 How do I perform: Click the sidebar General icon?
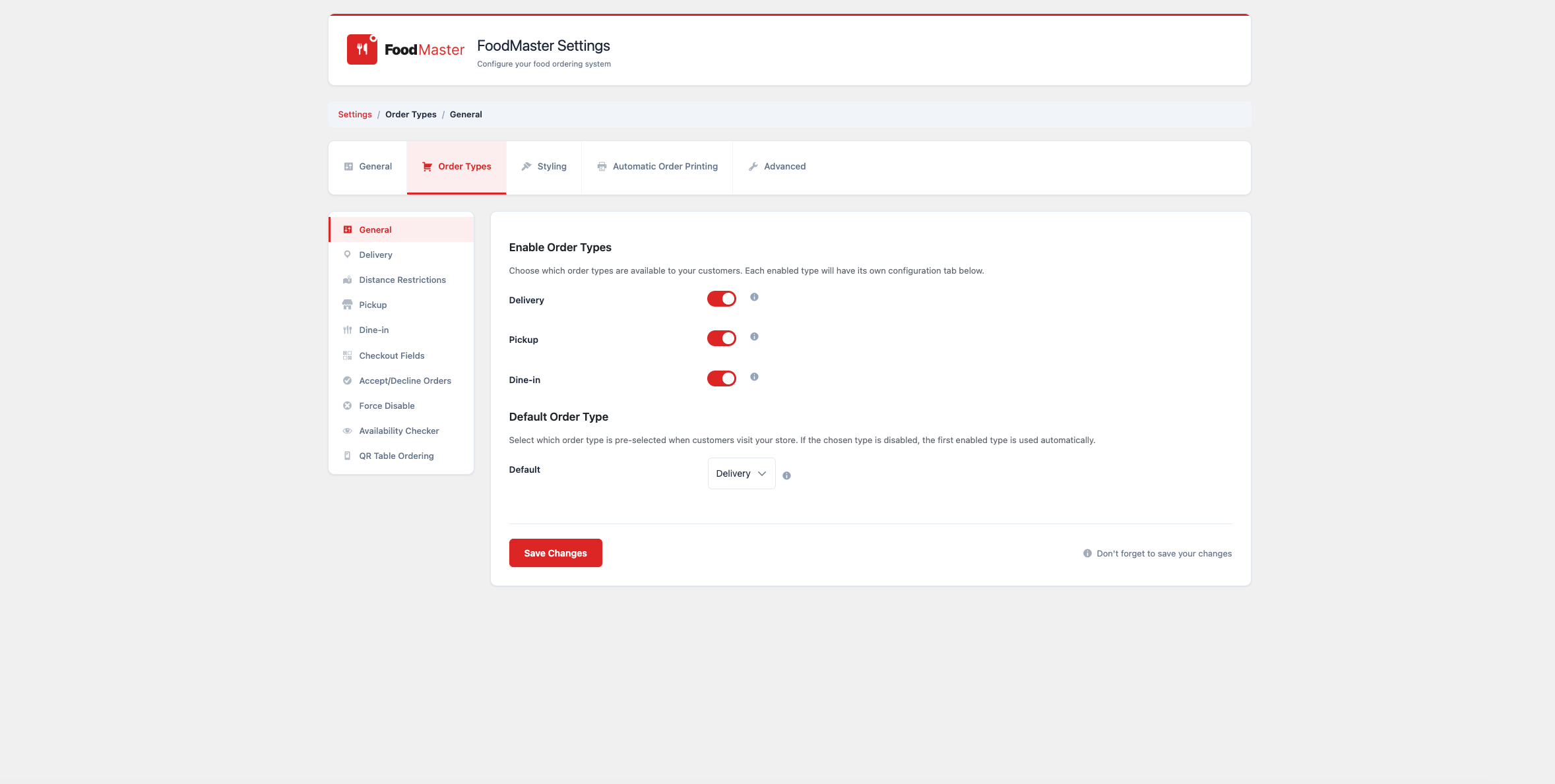point(348,229)
